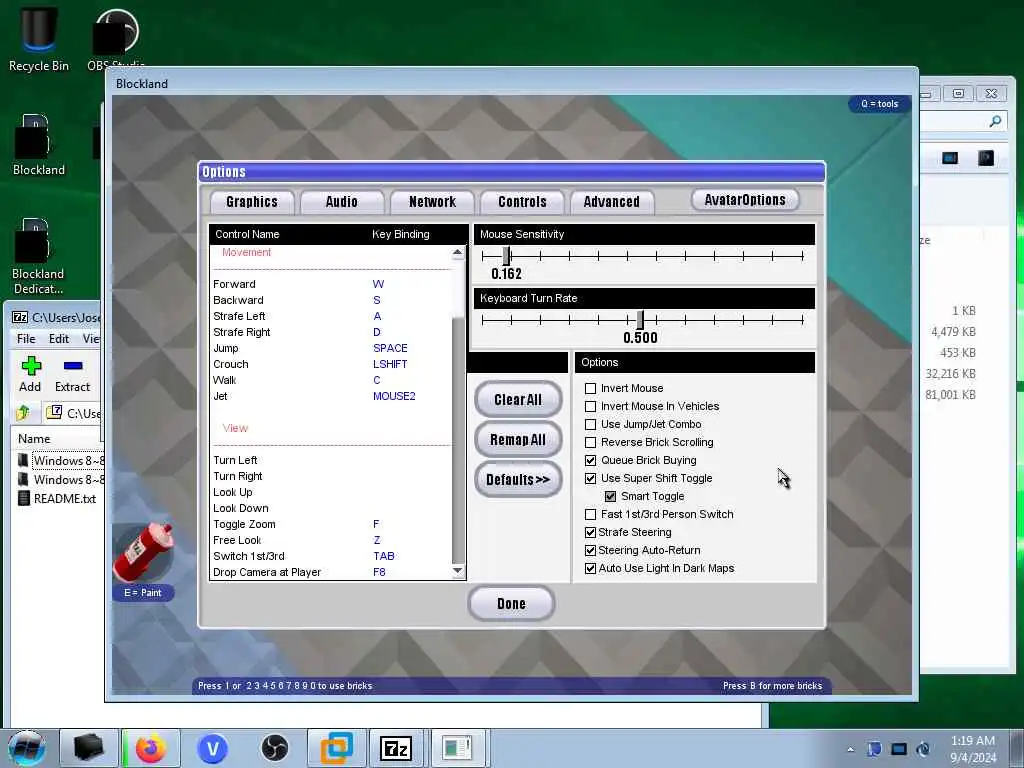1024x768 pixels.
Task: Toggle Auto Use Light In Dark Maps
Action: point(590,568)
